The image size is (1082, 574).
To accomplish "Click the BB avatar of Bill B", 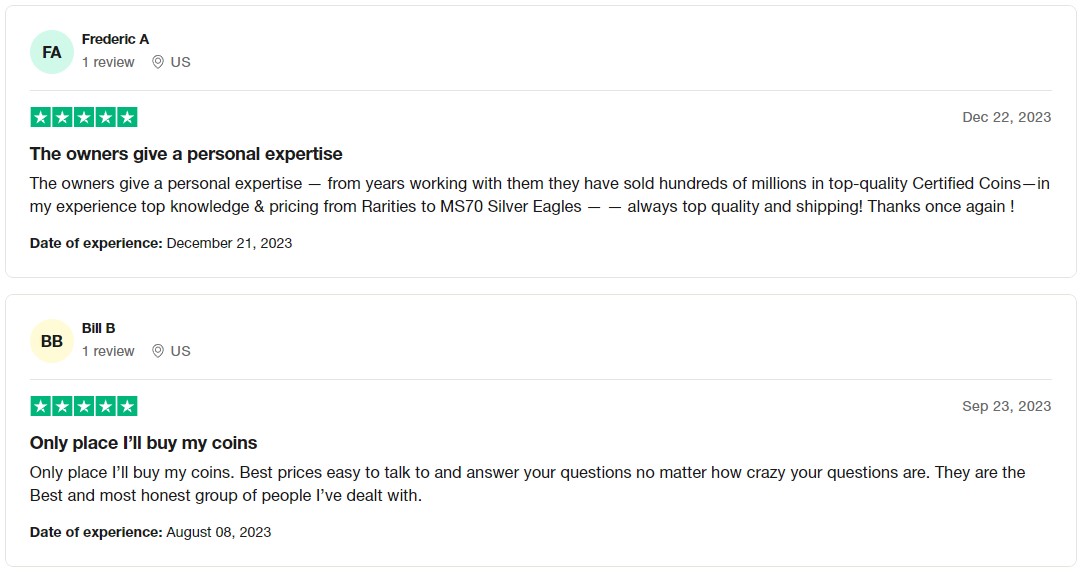I will (52, 341).
